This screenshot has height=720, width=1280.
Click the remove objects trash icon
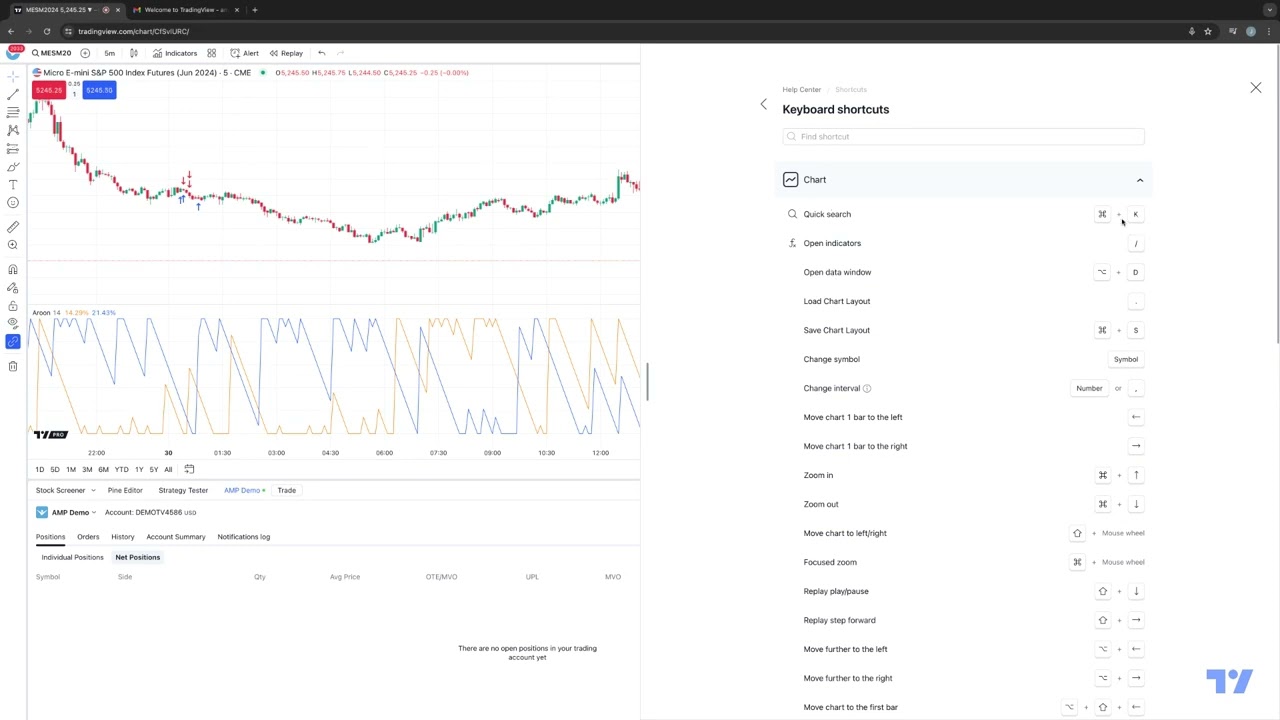tap(13, 366)
